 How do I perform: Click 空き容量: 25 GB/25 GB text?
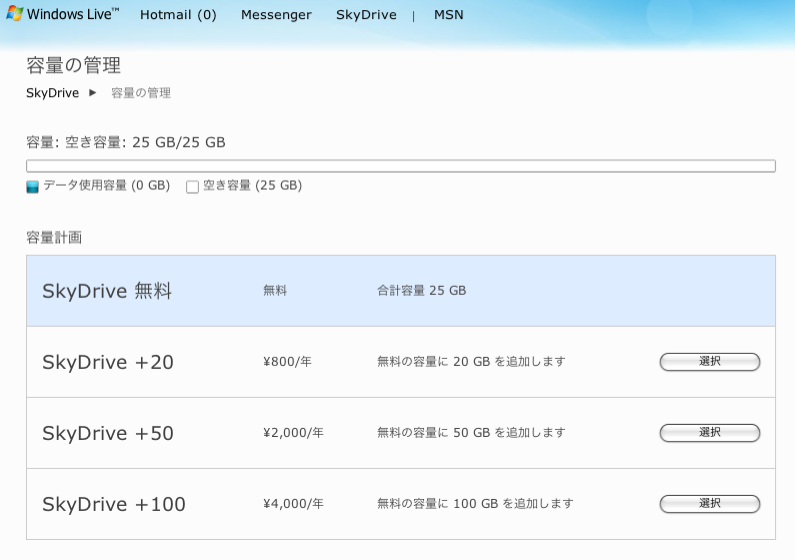145,142
